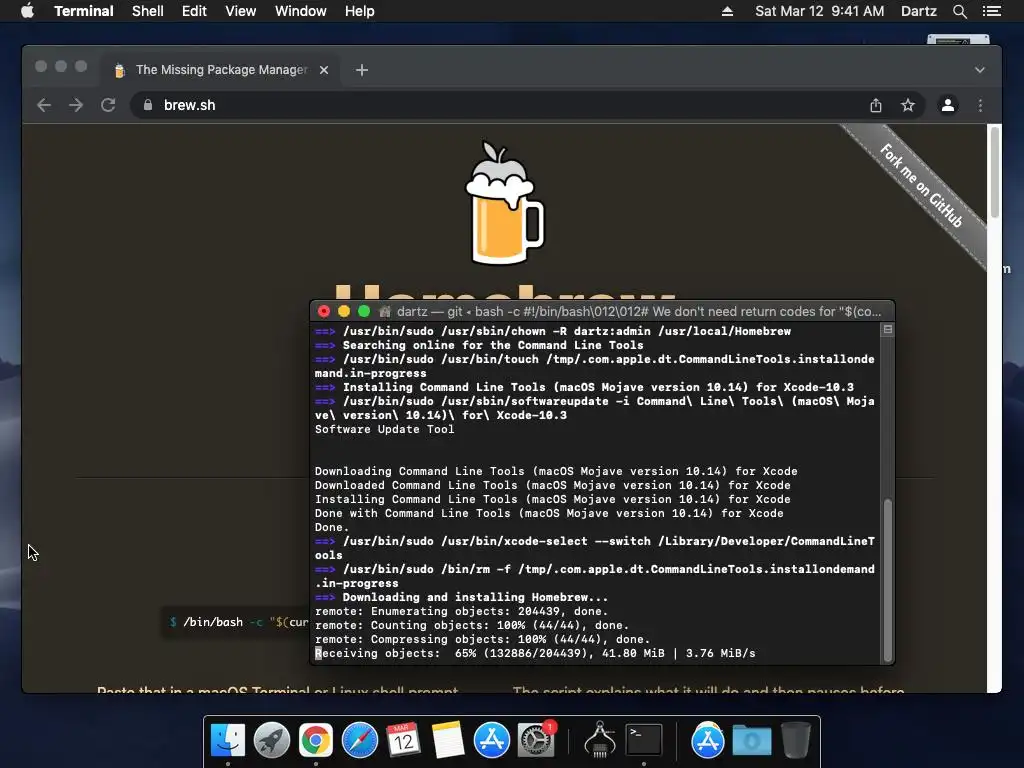Open Finder from the Dock

point(227,740)
